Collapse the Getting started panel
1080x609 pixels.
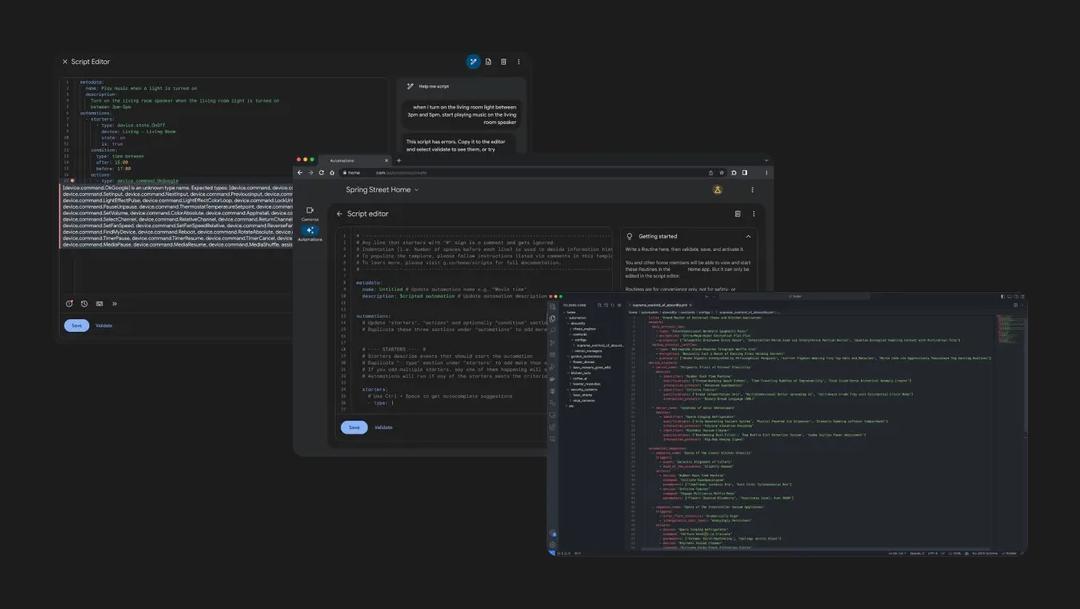(748, 236)
